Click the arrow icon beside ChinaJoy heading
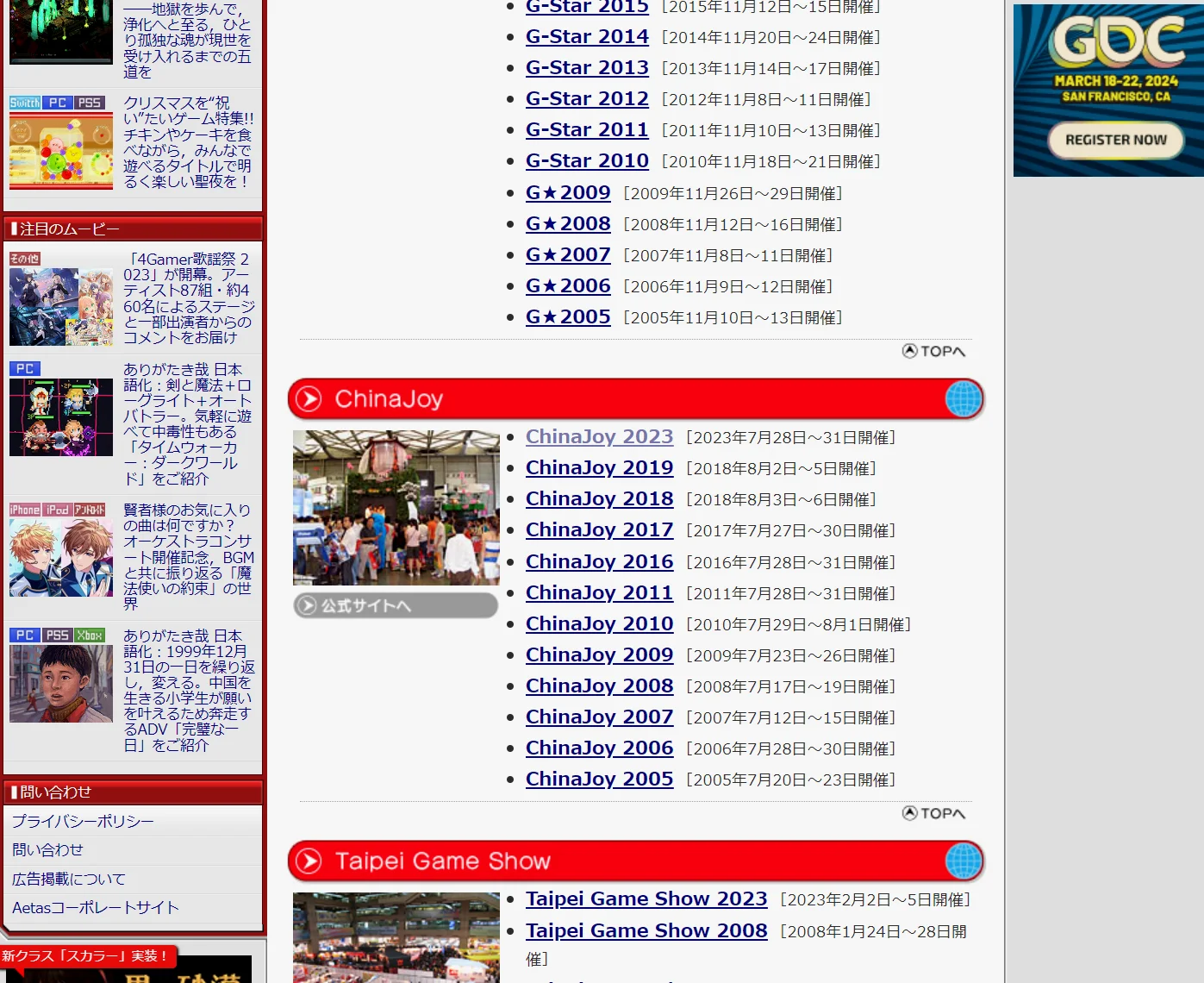The height and width of the screenshot is (983, 1204). (x=309, y=399)
